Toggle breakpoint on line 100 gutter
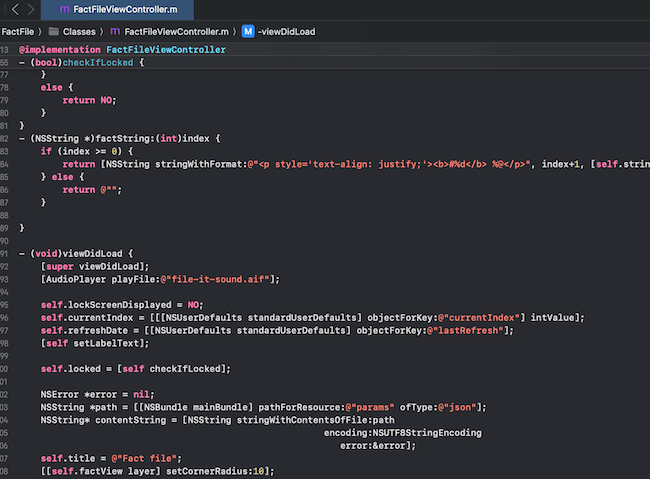The width and height of the screenshot is (650, 479). click(x=7, y=369)
